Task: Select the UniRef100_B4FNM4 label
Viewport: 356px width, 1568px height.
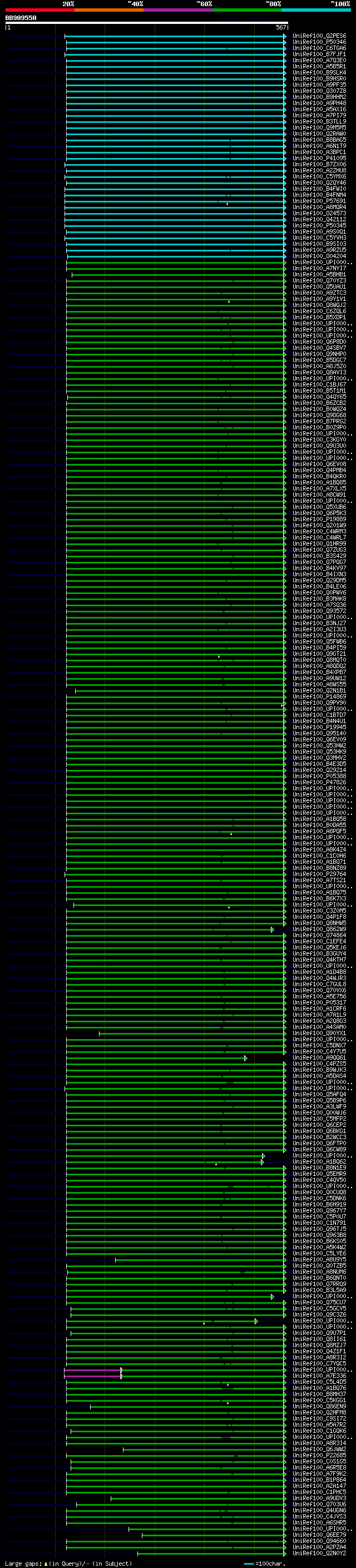Action: (319, 195)
